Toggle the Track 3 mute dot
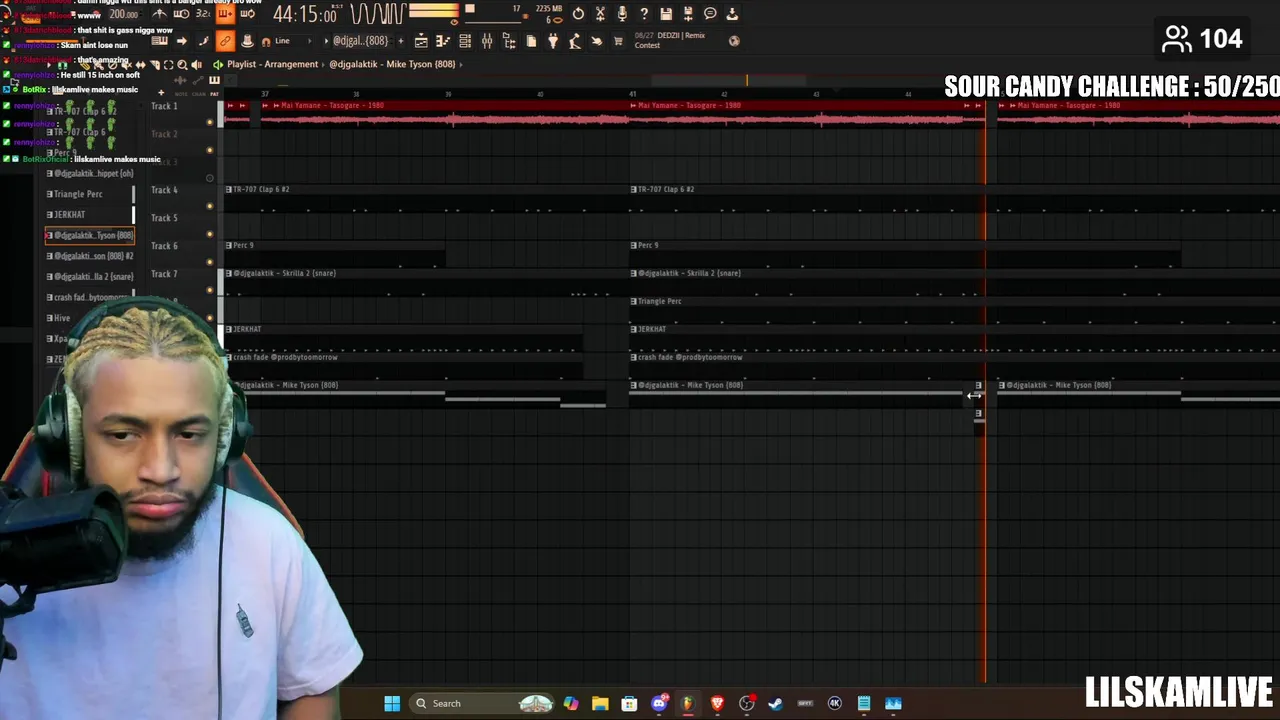Screen dimensions: 1280x720 point(210,178)
